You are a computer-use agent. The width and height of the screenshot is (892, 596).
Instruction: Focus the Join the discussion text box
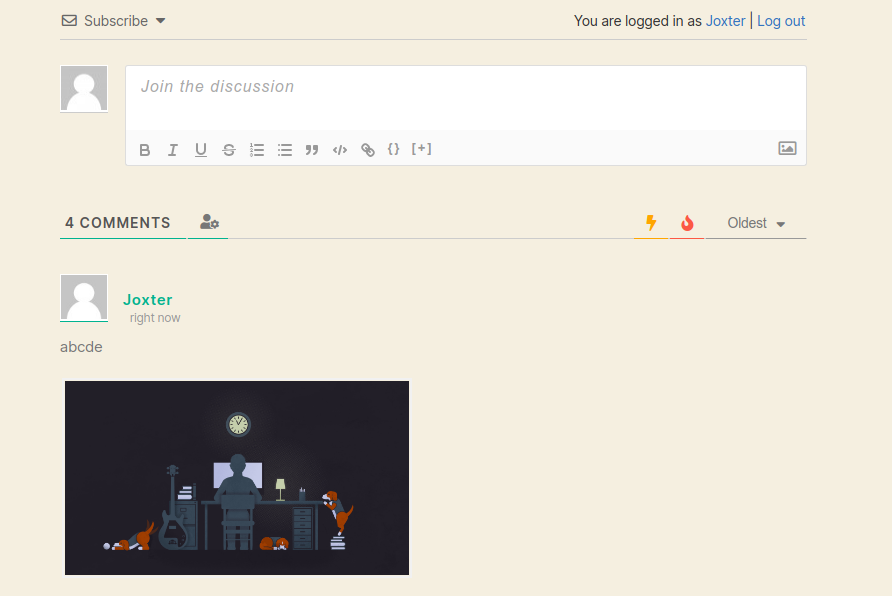pos(465,98)
